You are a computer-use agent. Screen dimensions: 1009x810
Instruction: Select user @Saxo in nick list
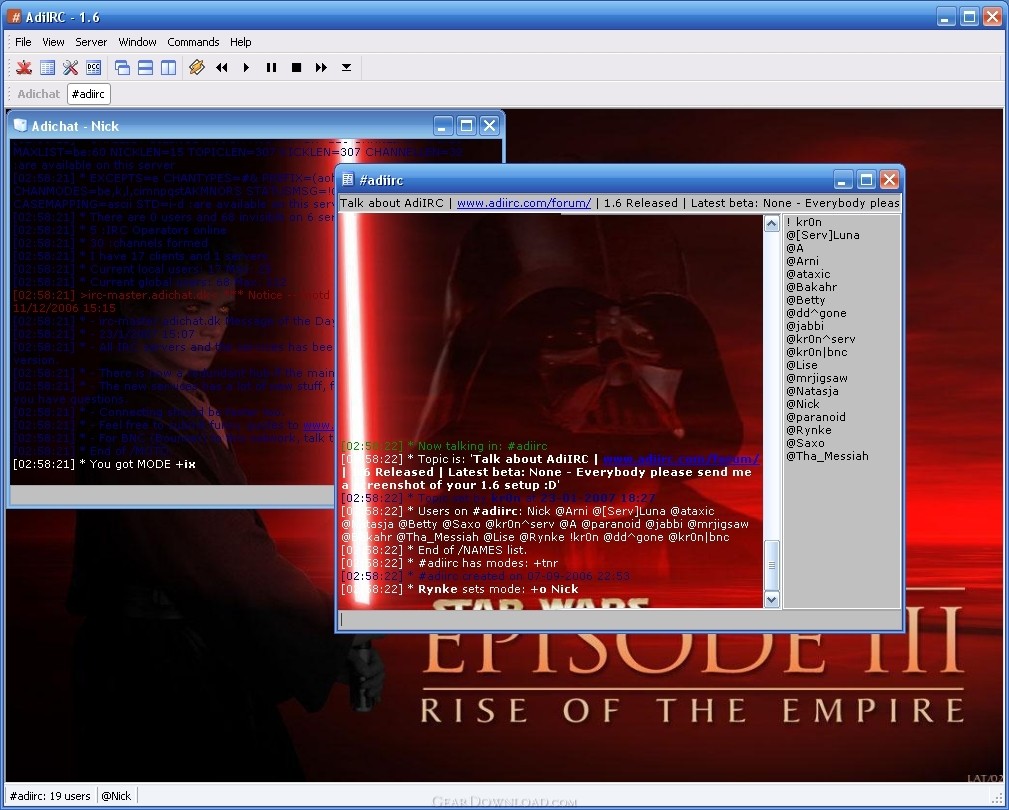pos(805,443)
